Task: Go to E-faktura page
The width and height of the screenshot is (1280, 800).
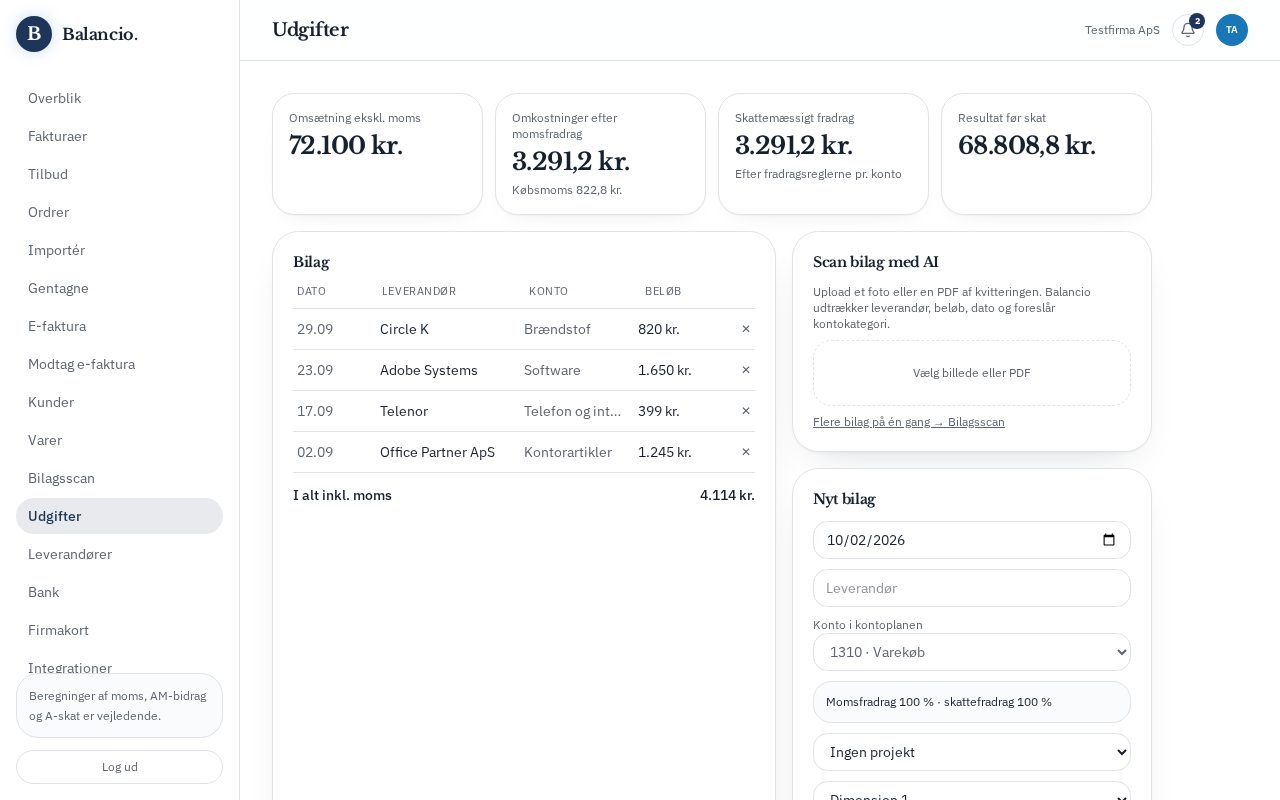Action: click(119, 326)
